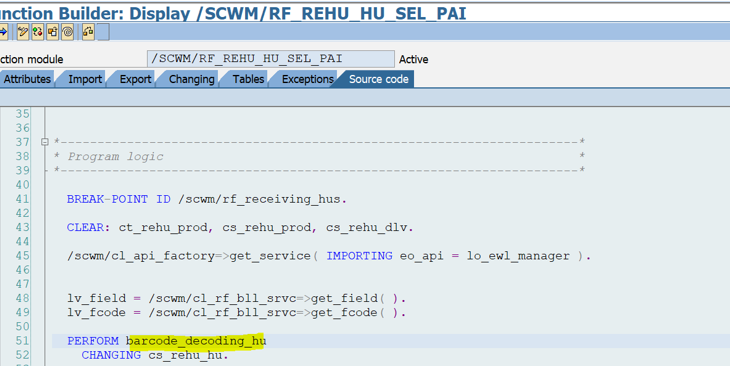
Task: Click line number 51 in gutter
Action: coord(22,341)
